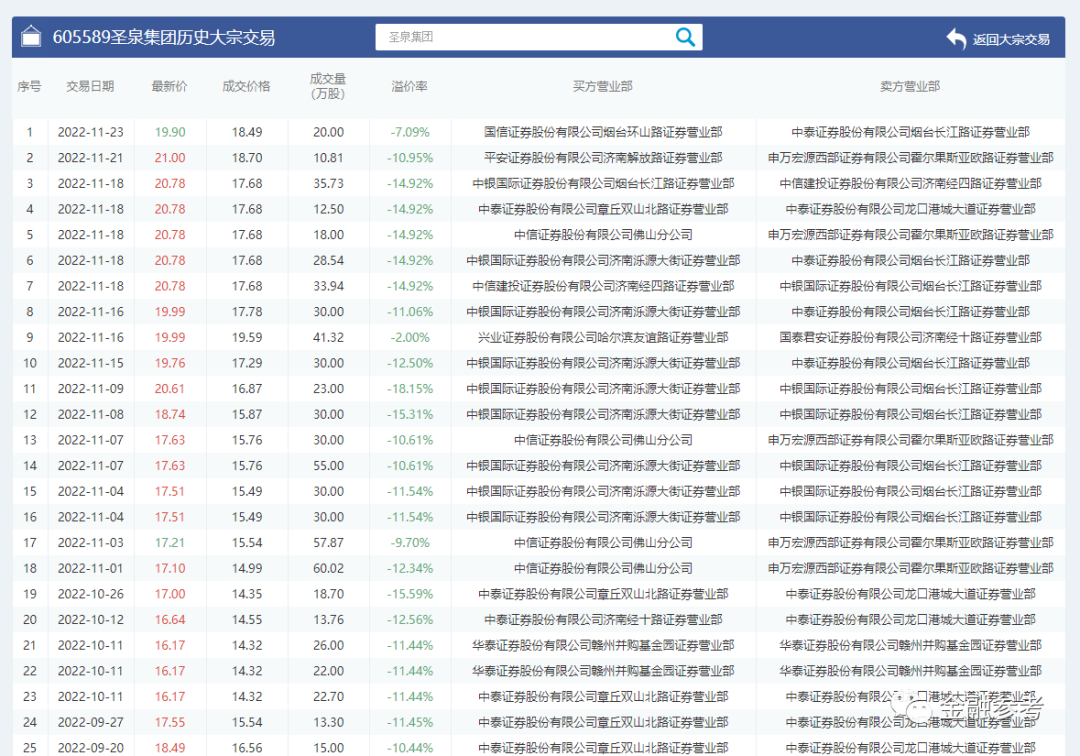This screenshot has width=1080, height=756.
Task: Click deal price 16.56 in row 25
Action: [247, 748]
